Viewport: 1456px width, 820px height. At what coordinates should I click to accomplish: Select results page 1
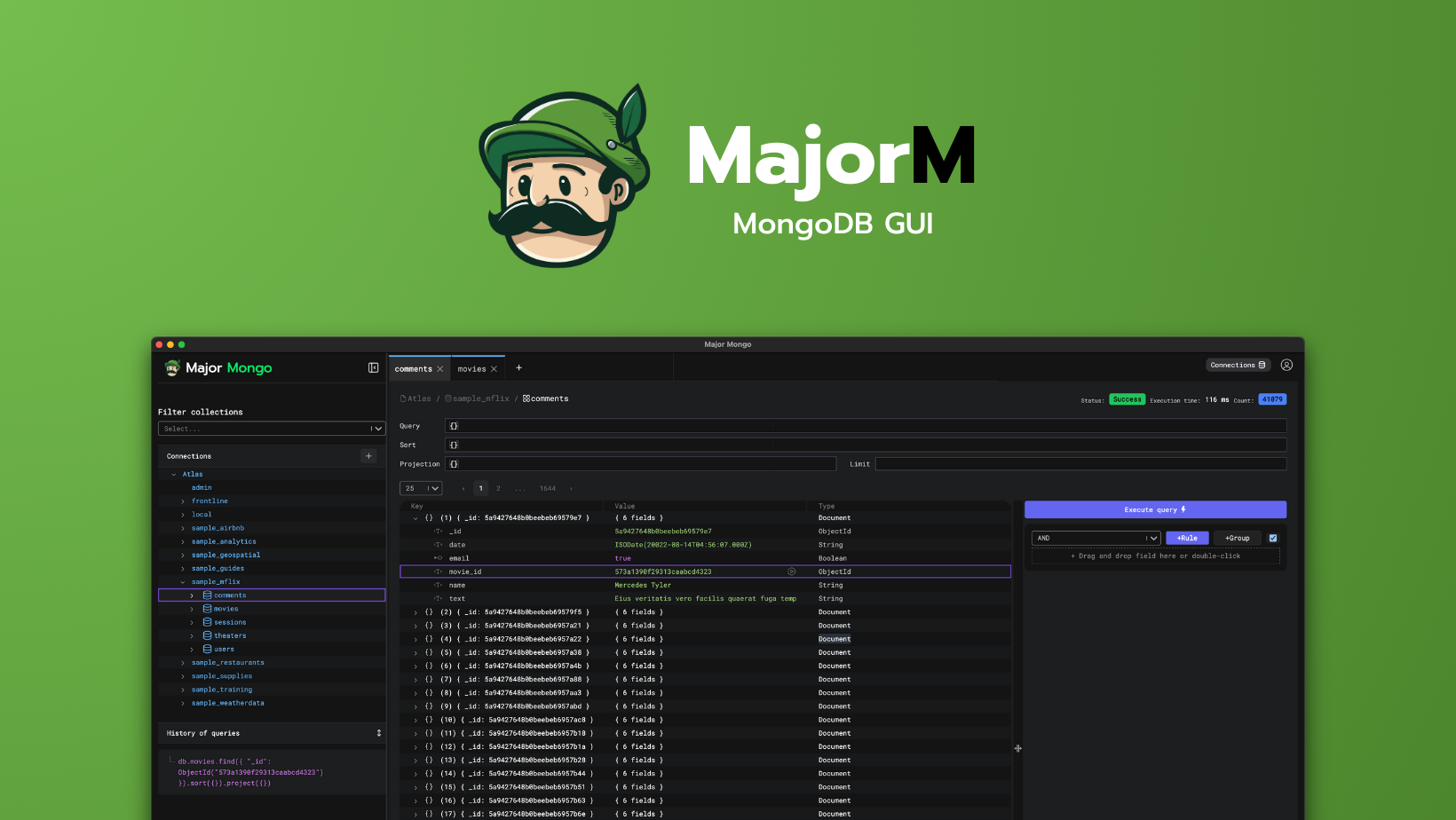(481, 488)
